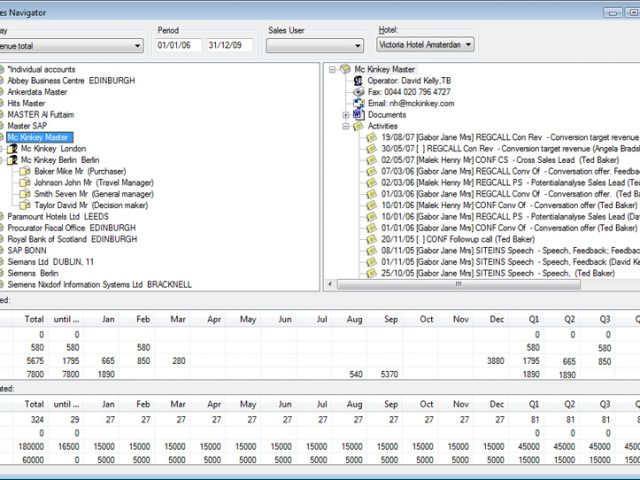
Task: Click the 60000 total cell
Action: 33,460
